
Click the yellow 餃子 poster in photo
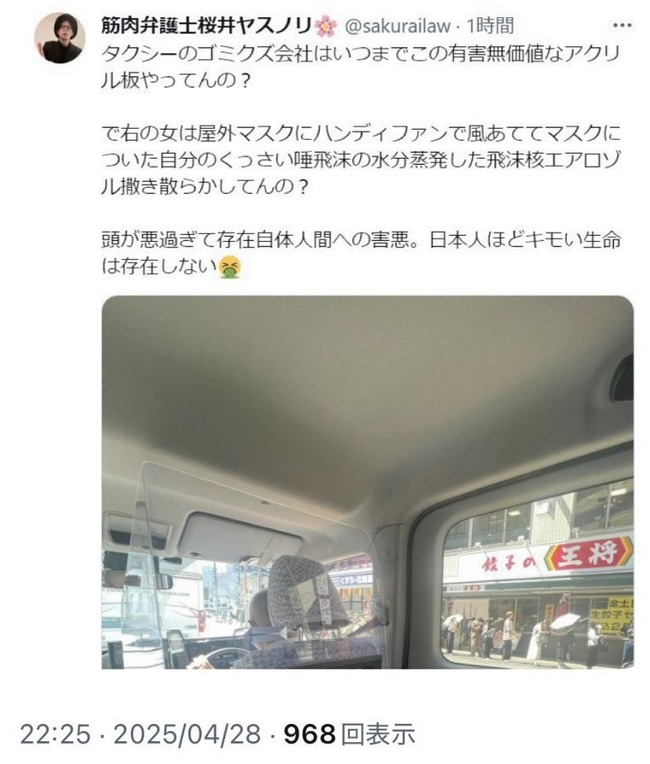coord(612,616)
